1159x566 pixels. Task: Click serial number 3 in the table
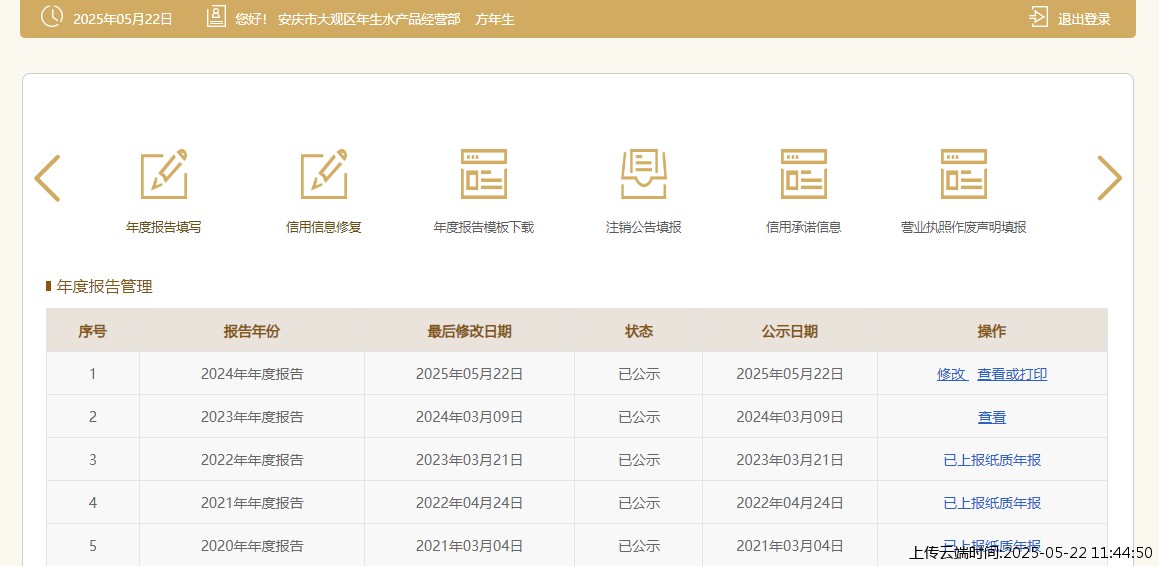[92, 460]
